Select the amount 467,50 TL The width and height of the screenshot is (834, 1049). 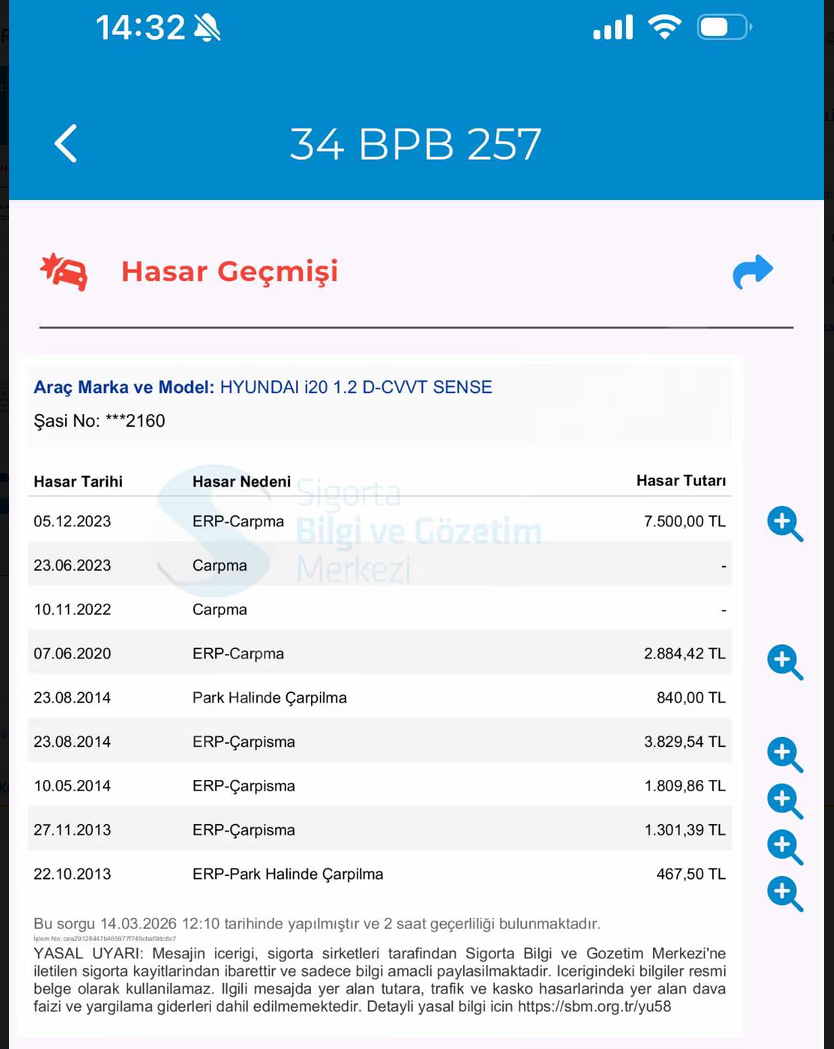tap(691, 874)
